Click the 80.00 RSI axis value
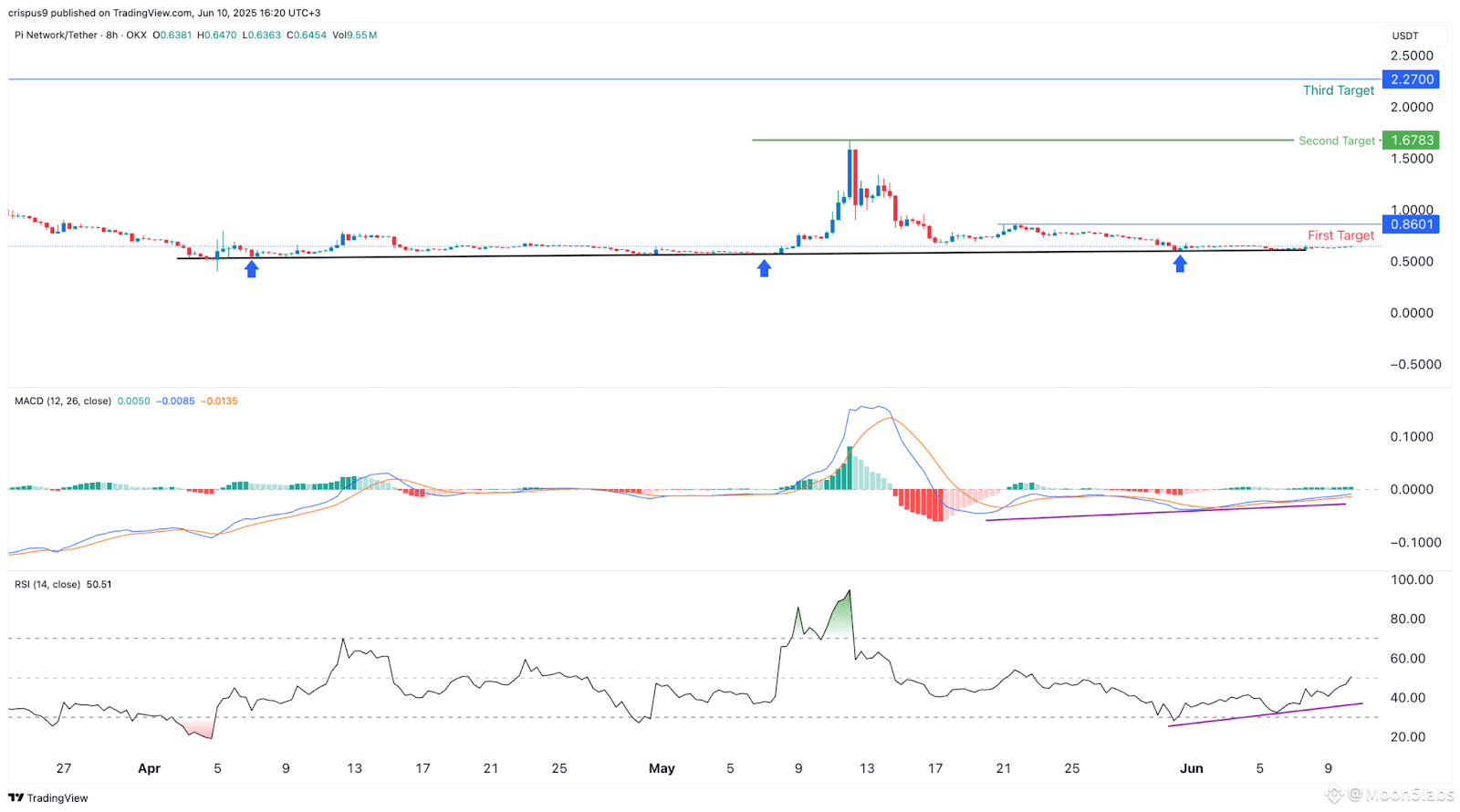Image resolution: width=1460 pixels, height=812 pixels. tap(1407, 619)
